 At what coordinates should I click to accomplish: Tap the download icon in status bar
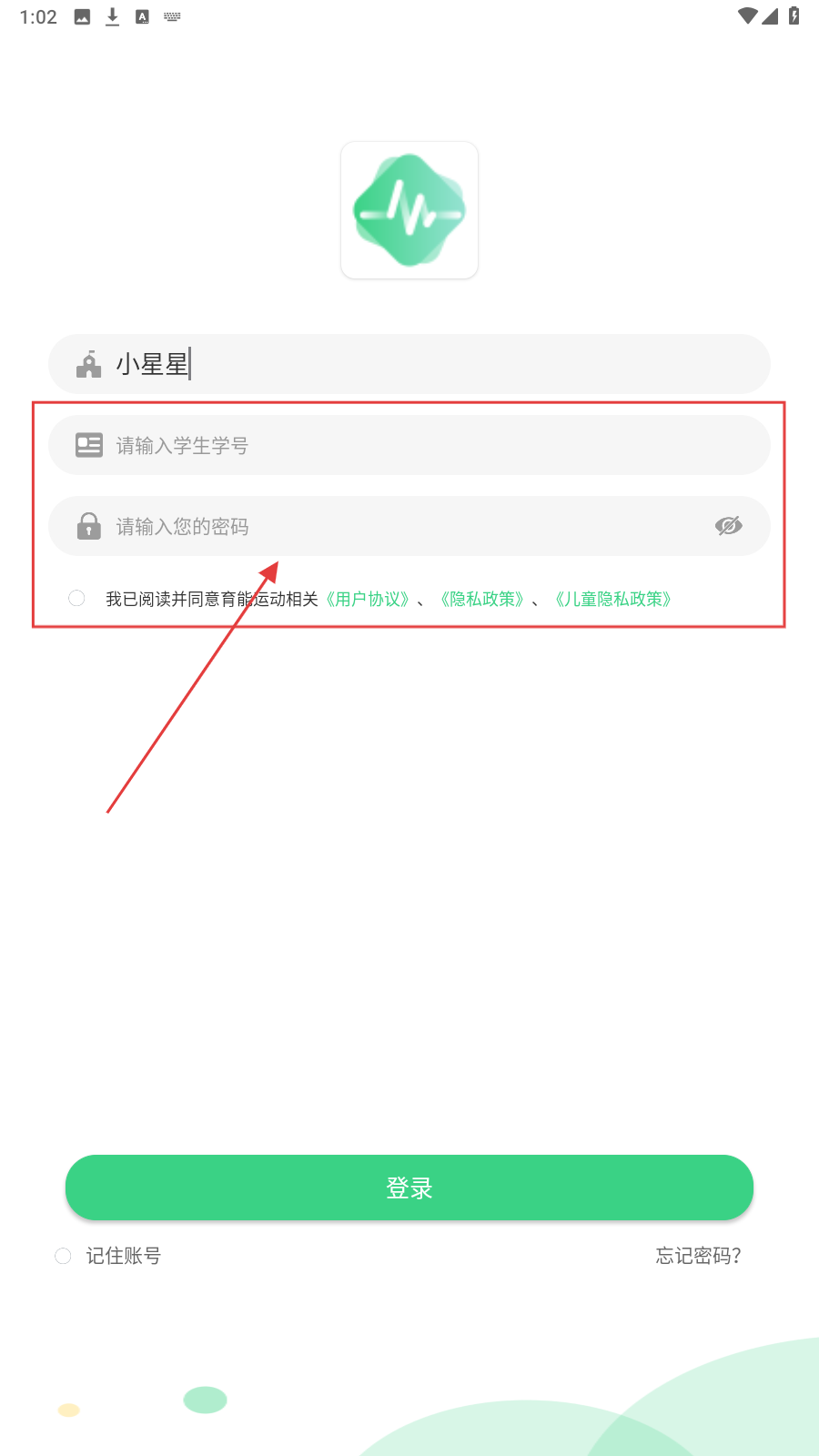(x=112, y=16)
